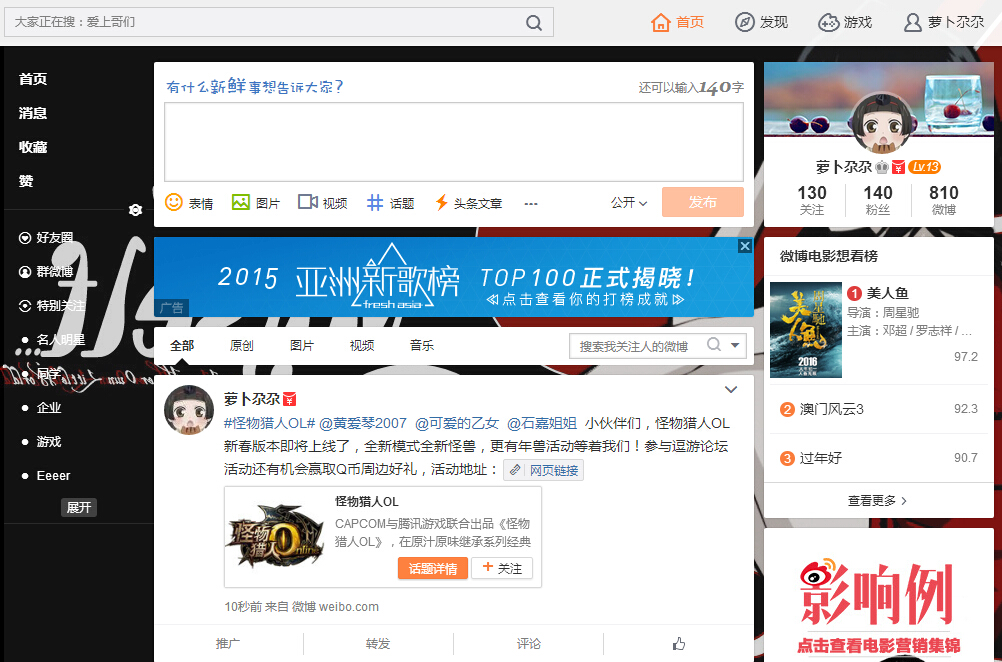
Task: Expand movie list with 查看更多
Action: tap(878, 501)
